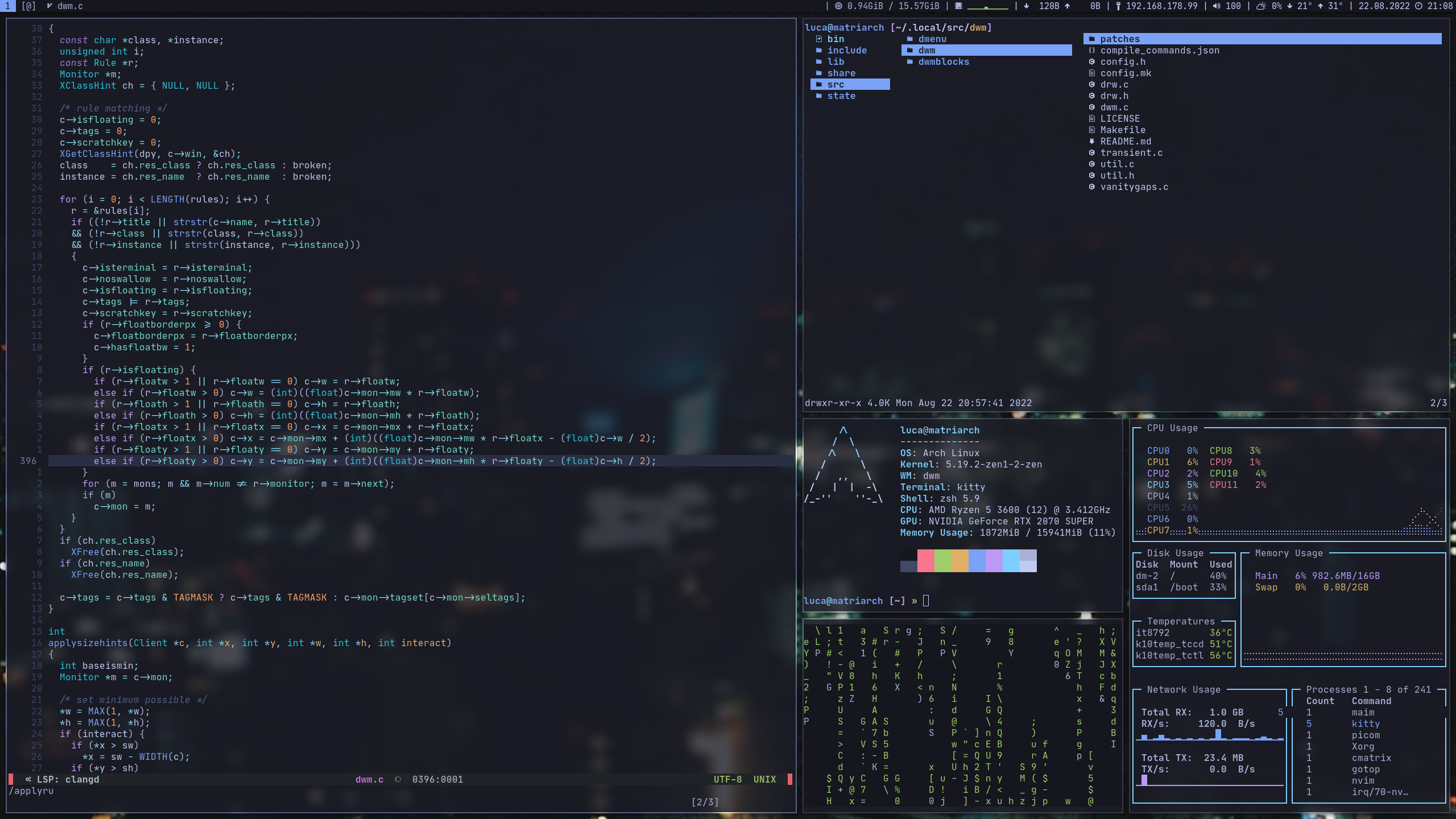Click the /applyru search command line in nvim

[x=31, y=791]
